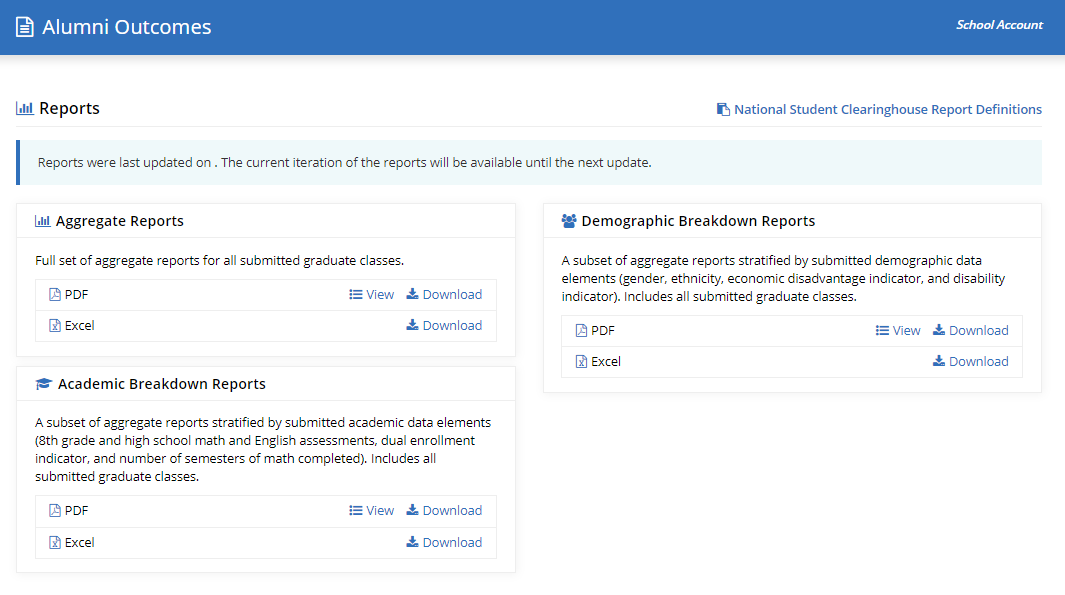The height and width of the screenshot is (595, 1065).
Task: Click the Alumni Outcomes document icon
Action: pyautogui.click(x=24, y=27)
